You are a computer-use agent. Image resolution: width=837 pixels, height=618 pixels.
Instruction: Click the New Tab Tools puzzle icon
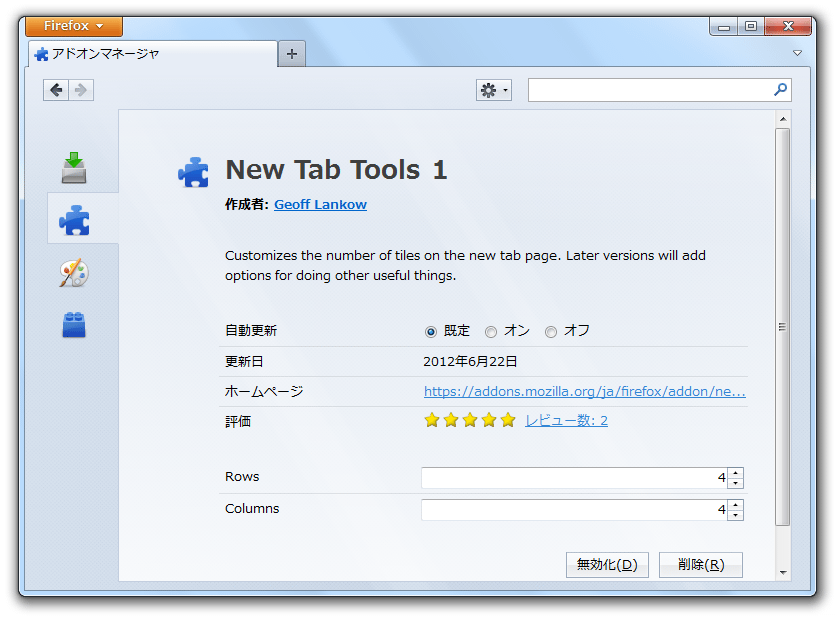click(193, 172)
